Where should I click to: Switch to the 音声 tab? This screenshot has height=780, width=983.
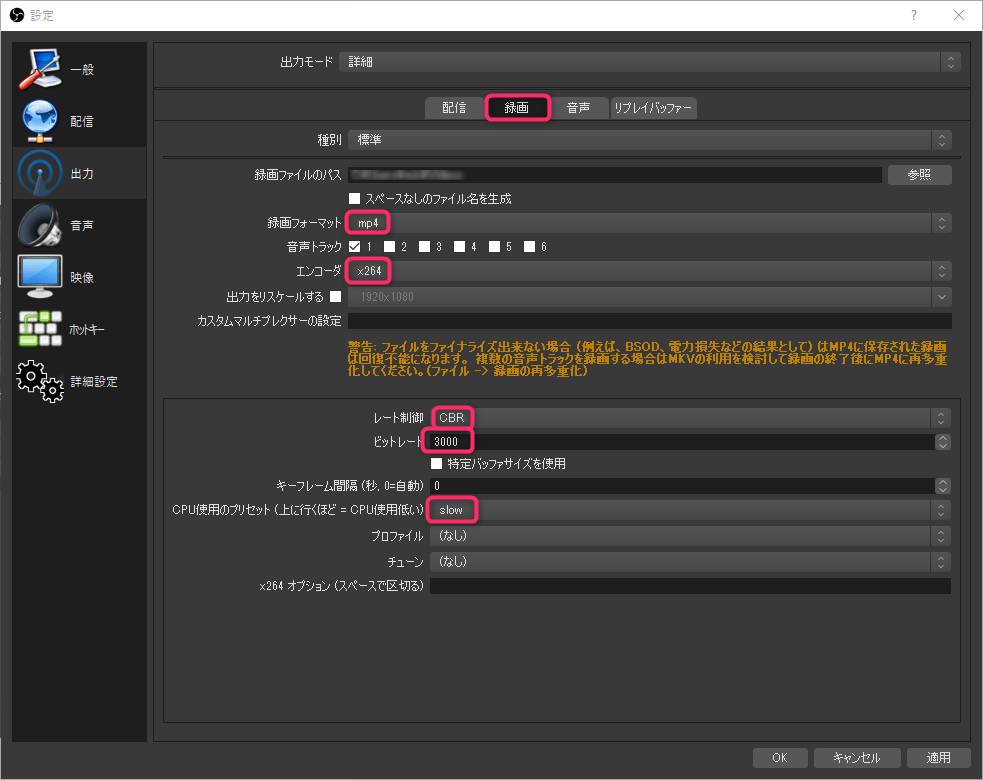pos(578,108)
